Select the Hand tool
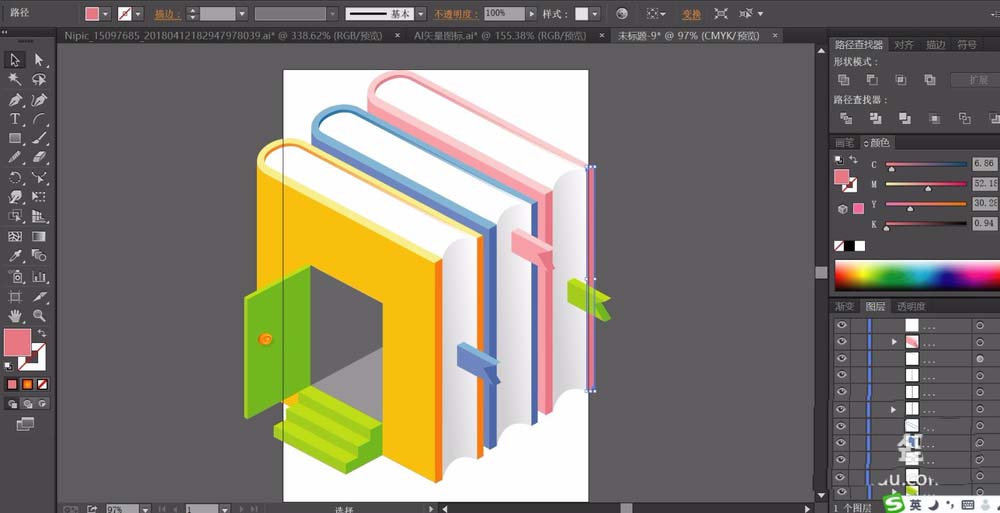This screenshot has height=513, width=1000. pos(15,315)
